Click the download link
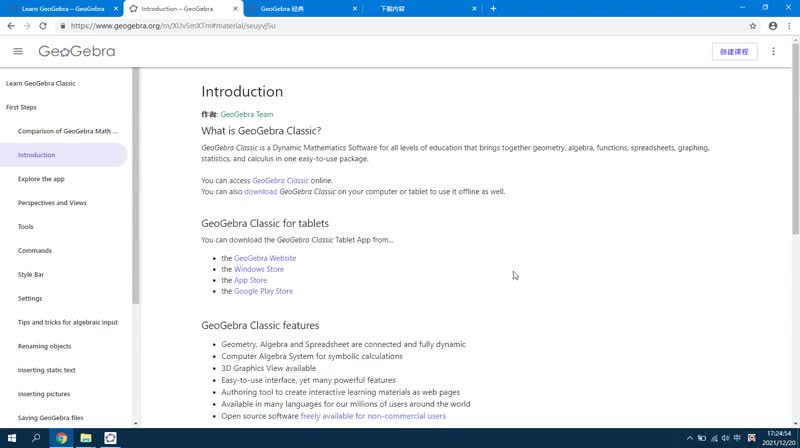The height and width of the screenshot is (448, 800). [x=261, y=192]
